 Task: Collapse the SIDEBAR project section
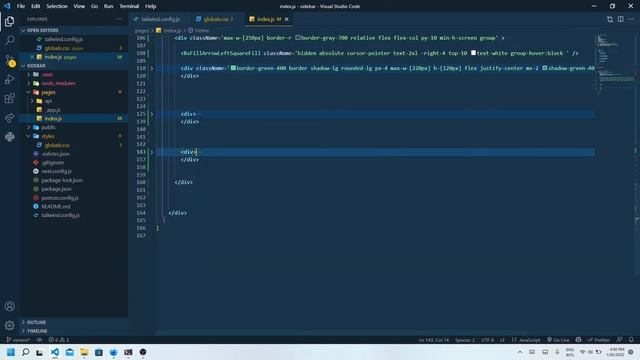click(x=36, y=65)
